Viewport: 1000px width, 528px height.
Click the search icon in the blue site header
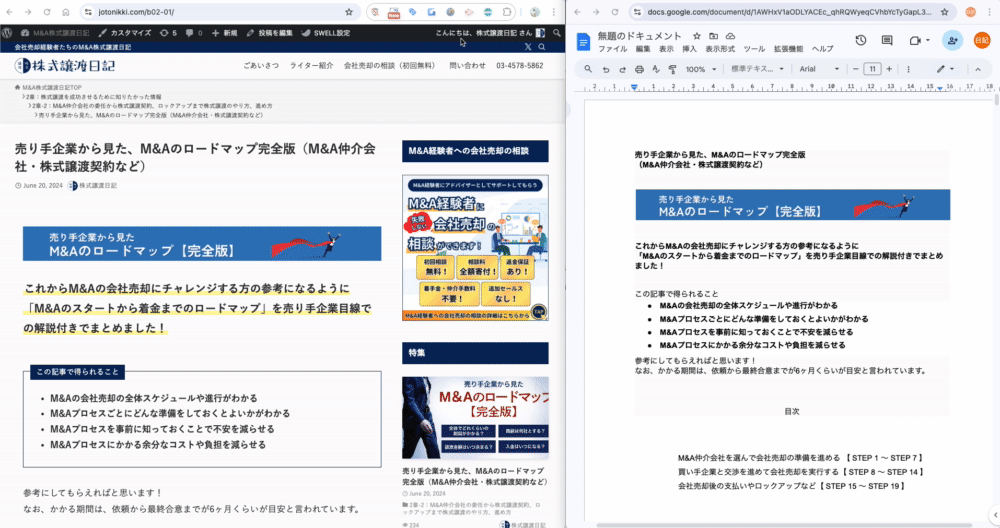click(x=541, y=47)
